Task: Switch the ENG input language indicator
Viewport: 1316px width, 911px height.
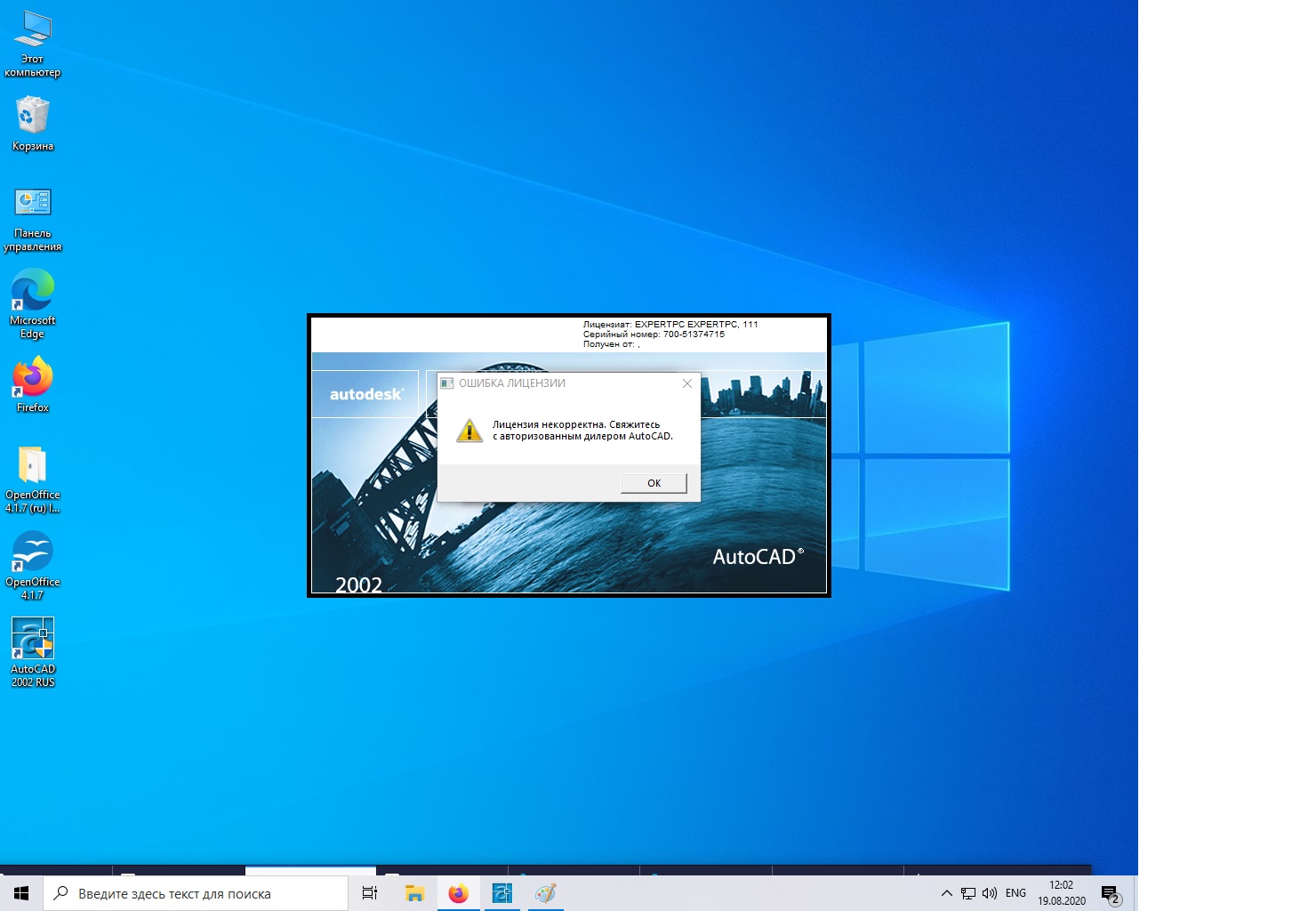Action: [x=1015, y=893]
